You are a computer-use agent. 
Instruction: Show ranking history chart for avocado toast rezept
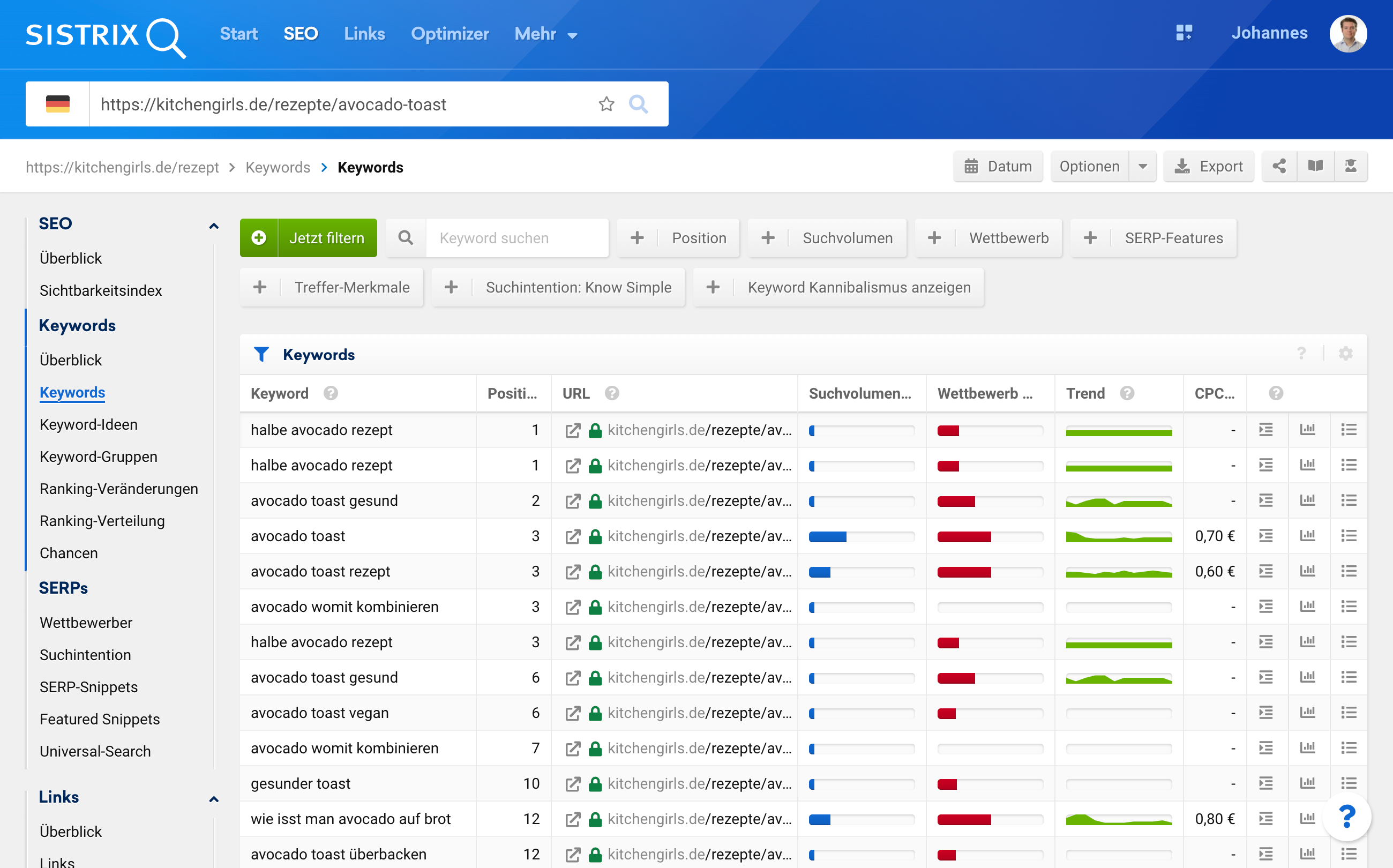tap(1307, 571)
